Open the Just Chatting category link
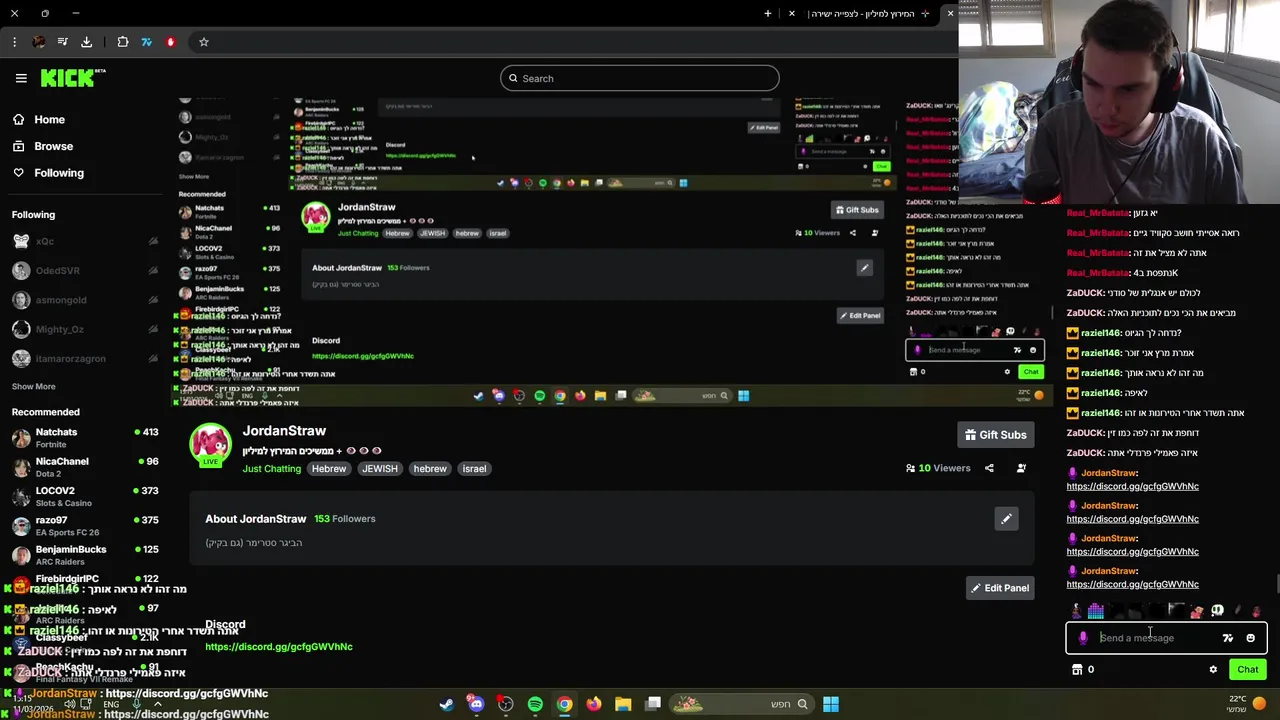This screenshot has width=1280, height=720. (271, 468)
